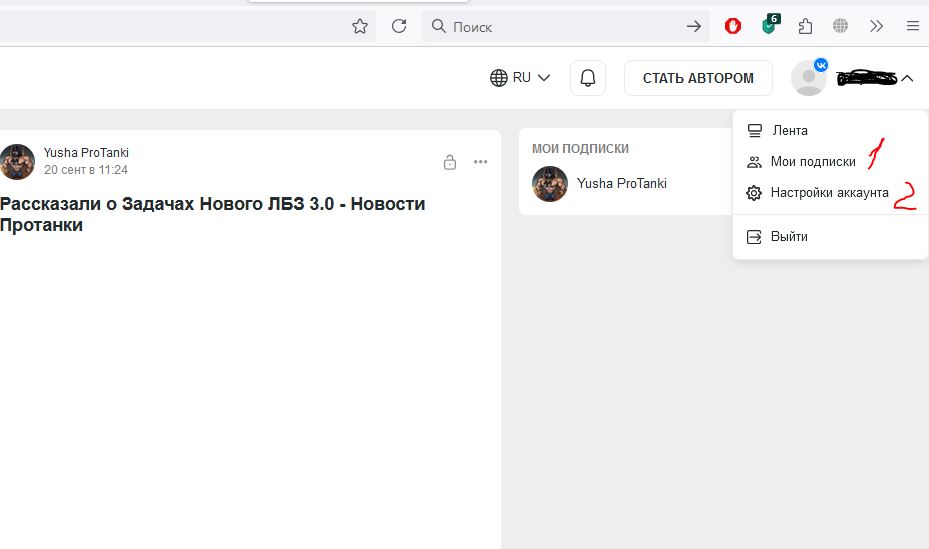Open the browser hamburger menu
This screenshot has height=549, width=929.
(x=912, y=26)
